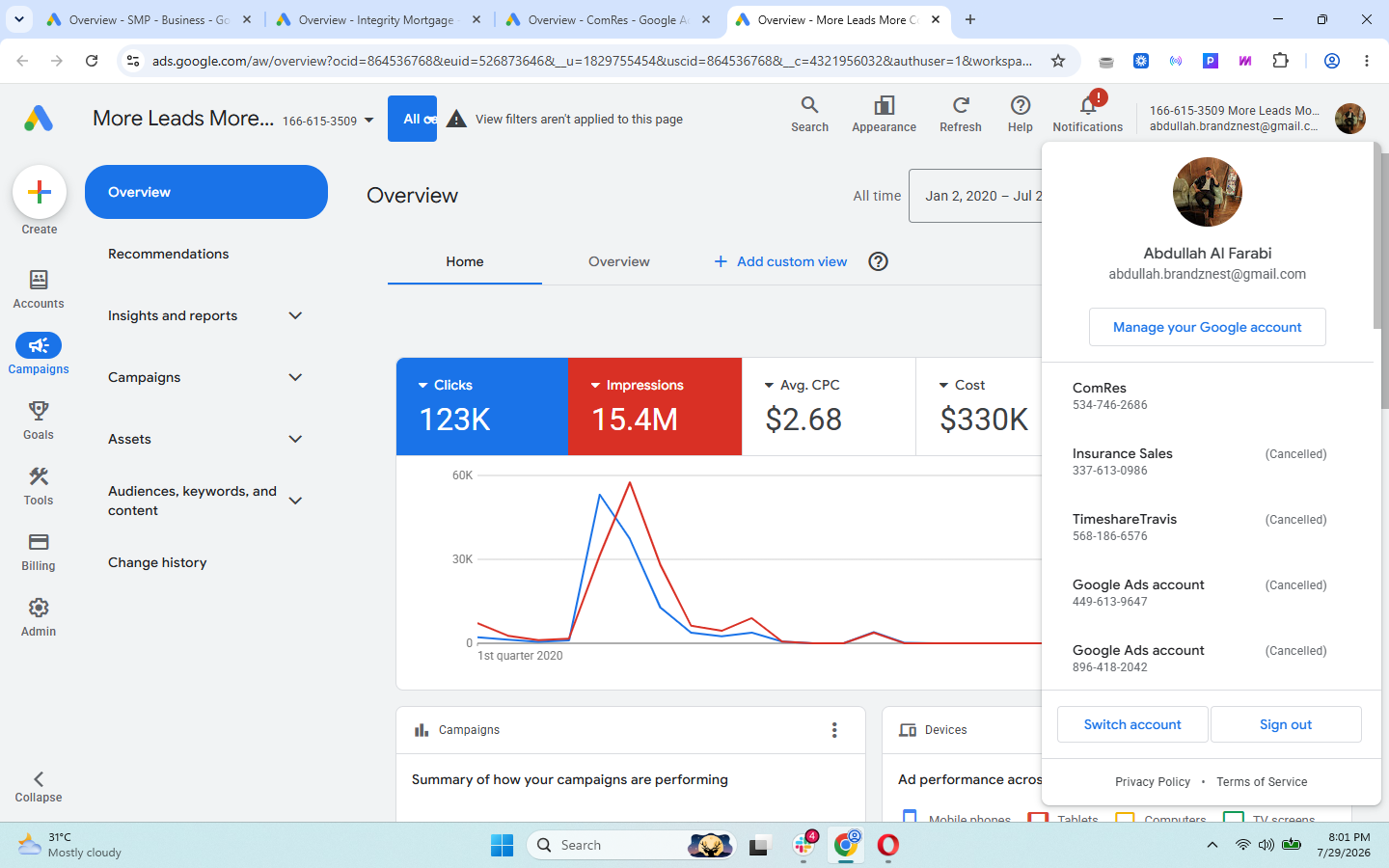Open Campaigns card three-dot menu
This screenshot has height=868, width=1389.
click(x=834, y=730)
